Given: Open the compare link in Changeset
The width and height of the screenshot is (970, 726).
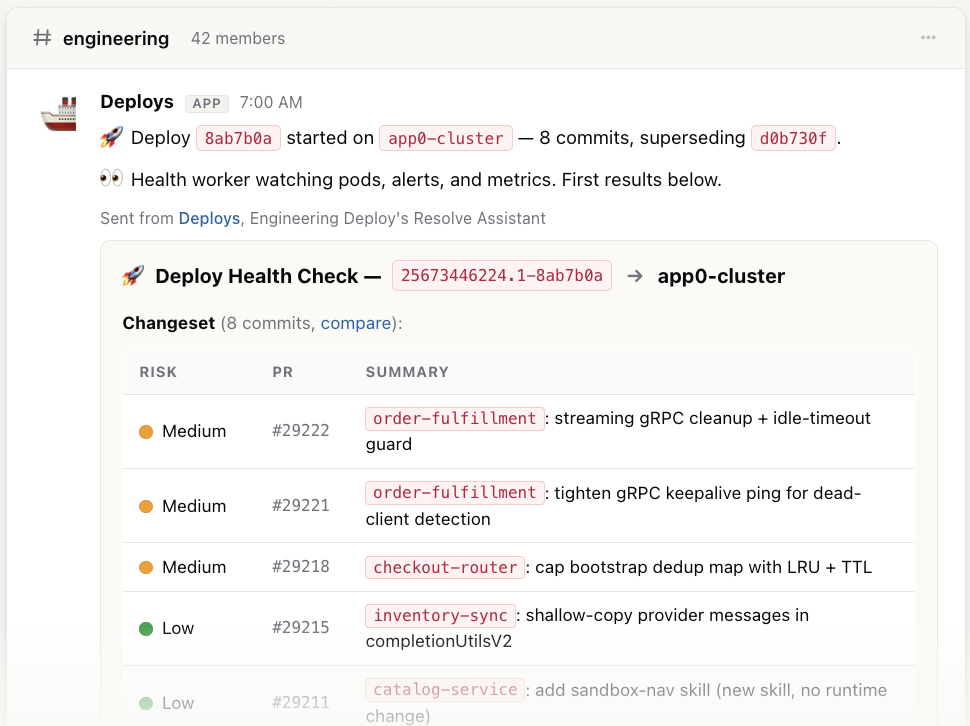Looking at the screenshot, I should 356,323.
